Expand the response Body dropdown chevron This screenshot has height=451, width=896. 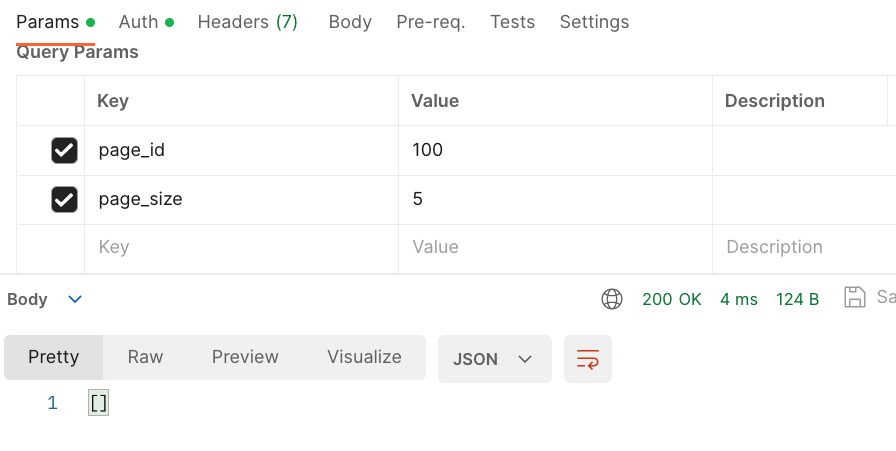75,299
